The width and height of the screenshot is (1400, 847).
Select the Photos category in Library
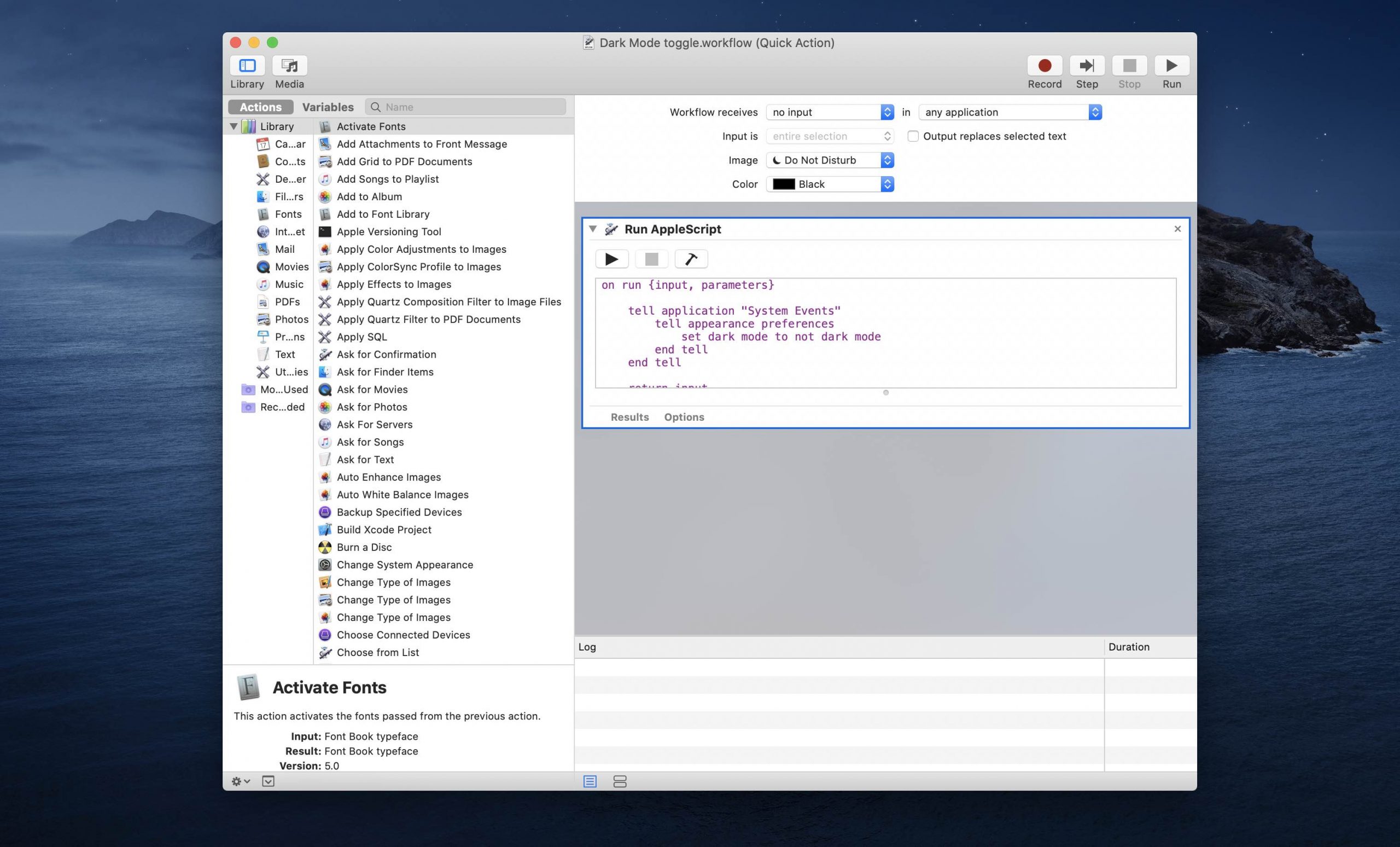282,320
